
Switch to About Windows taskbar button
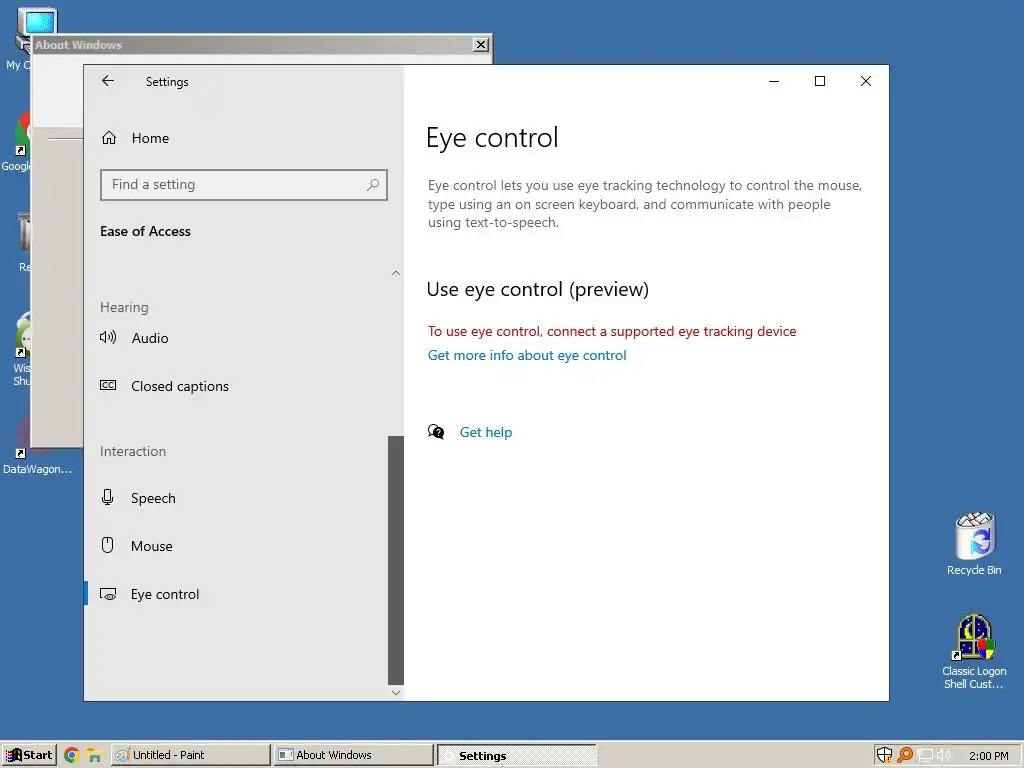(x=353, y=755)
